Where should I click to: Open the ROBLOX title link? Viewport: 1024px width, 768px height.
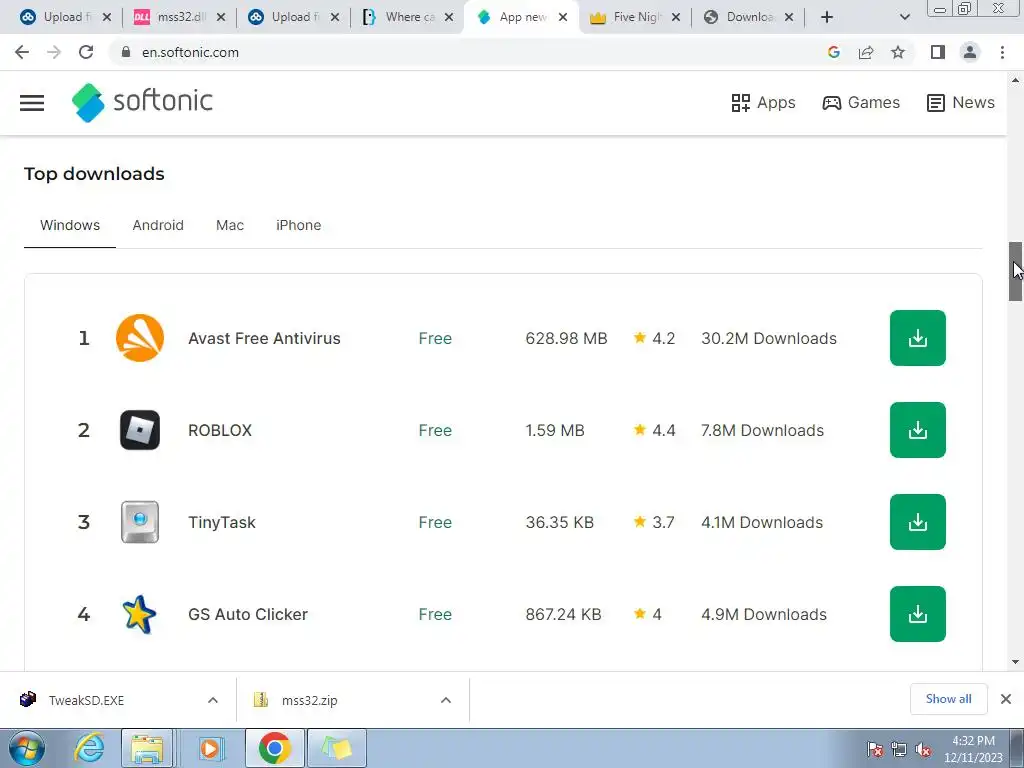click(x=220, y=430)
